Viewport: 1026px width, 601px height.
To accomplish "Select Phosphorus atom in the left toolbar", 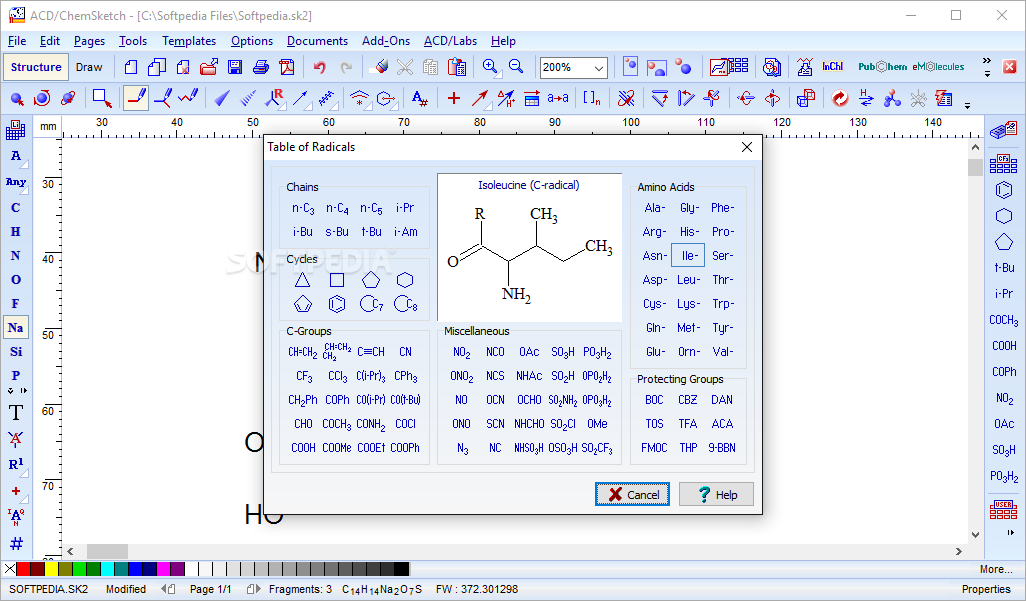I will coord(16,376).
